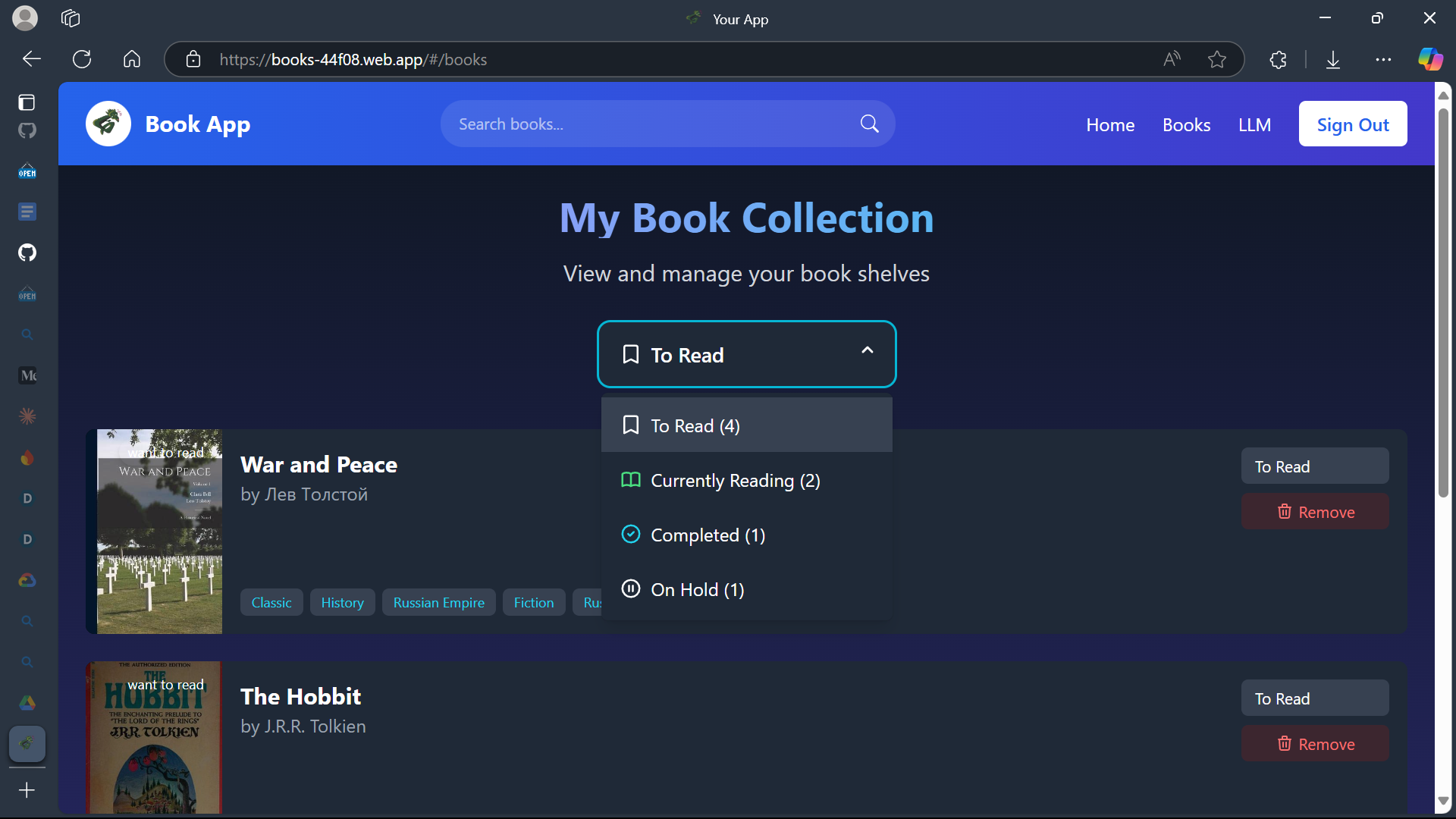Open To Read status dropdown for War and Peace

point(1314,466)
